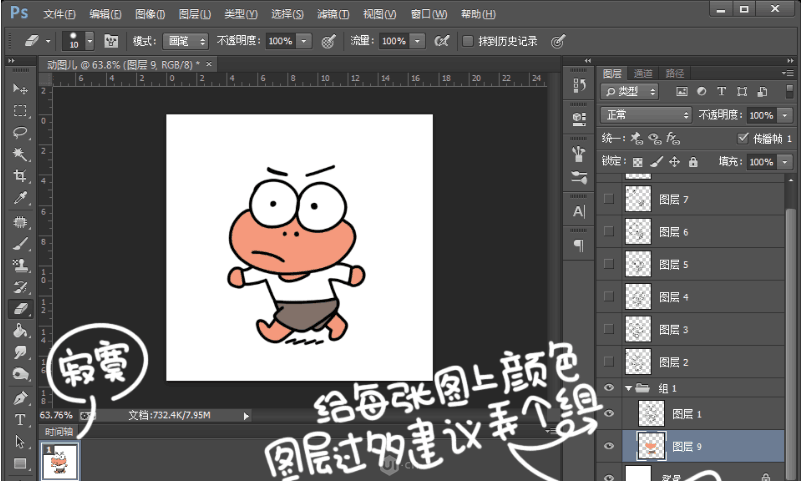Open status bar info arrow
801x481 pixels.
(x=246, y=416)
